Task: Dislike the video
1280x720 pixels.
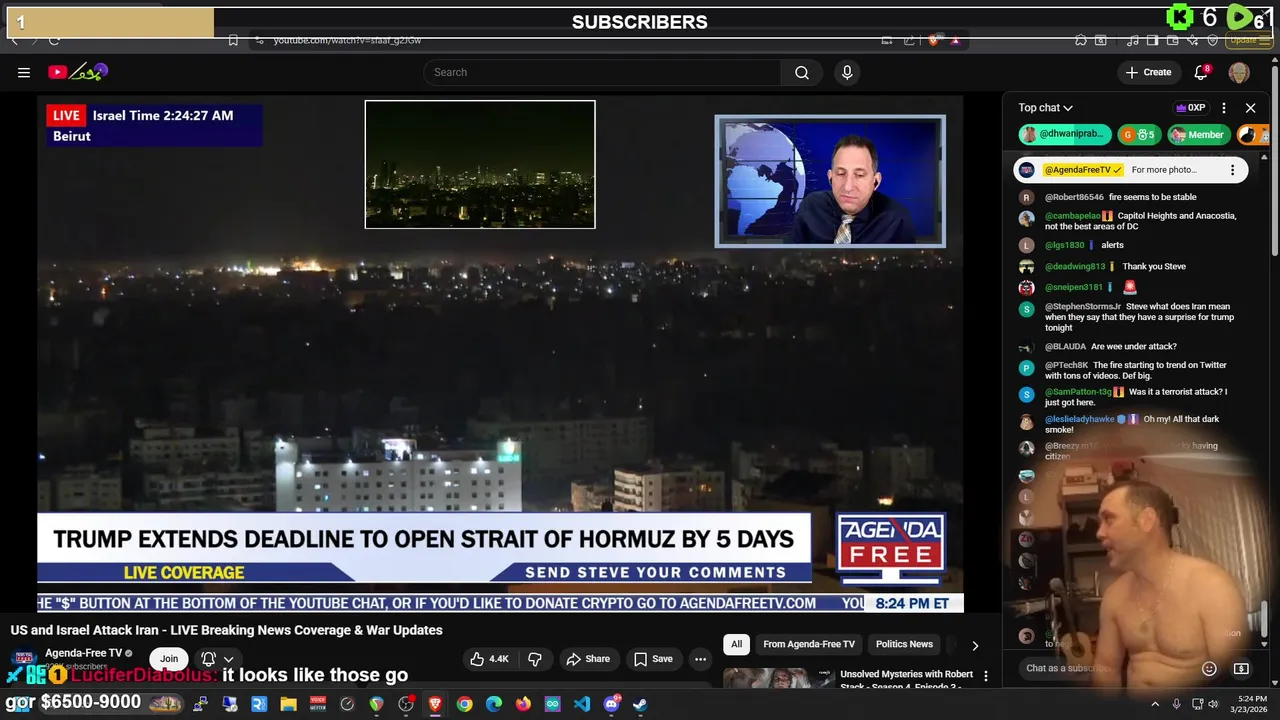Action: 535,659
